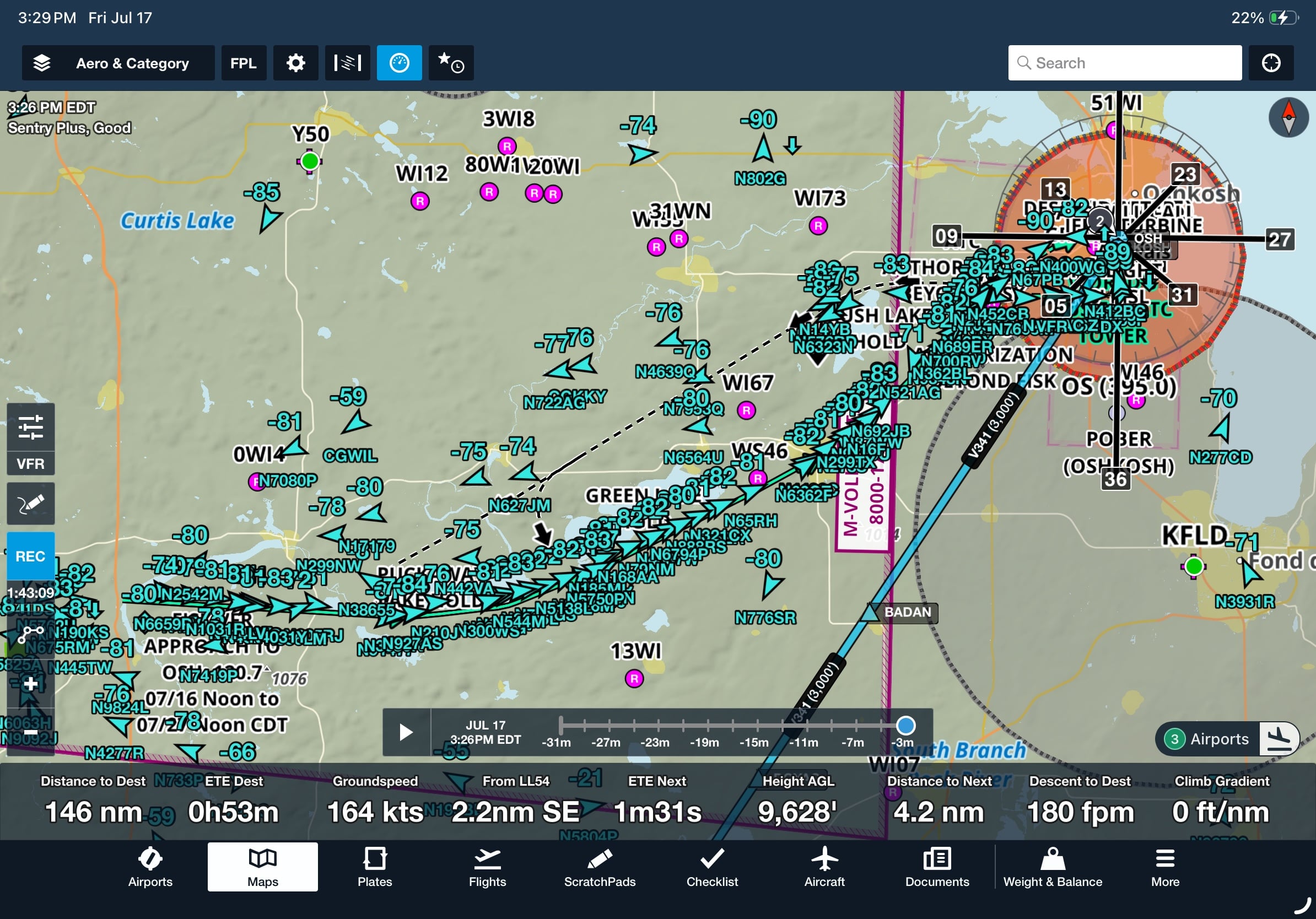Screen dimensions: 1316x919
Task: Tap the ETE Dest instrument readout
Action: click(x=234, y=801)
